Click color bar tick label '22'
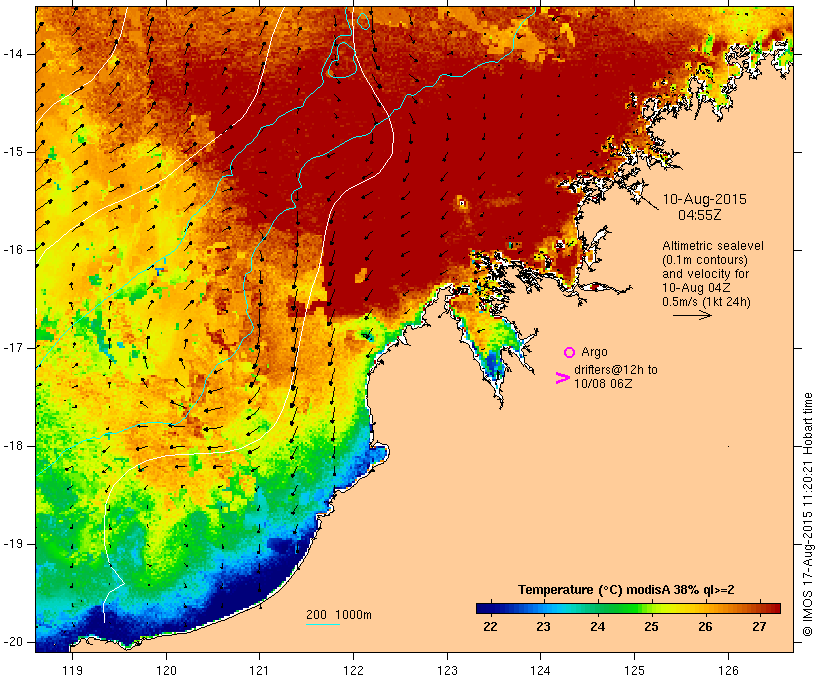Screen dimensions: 820x680 (490, 627)
